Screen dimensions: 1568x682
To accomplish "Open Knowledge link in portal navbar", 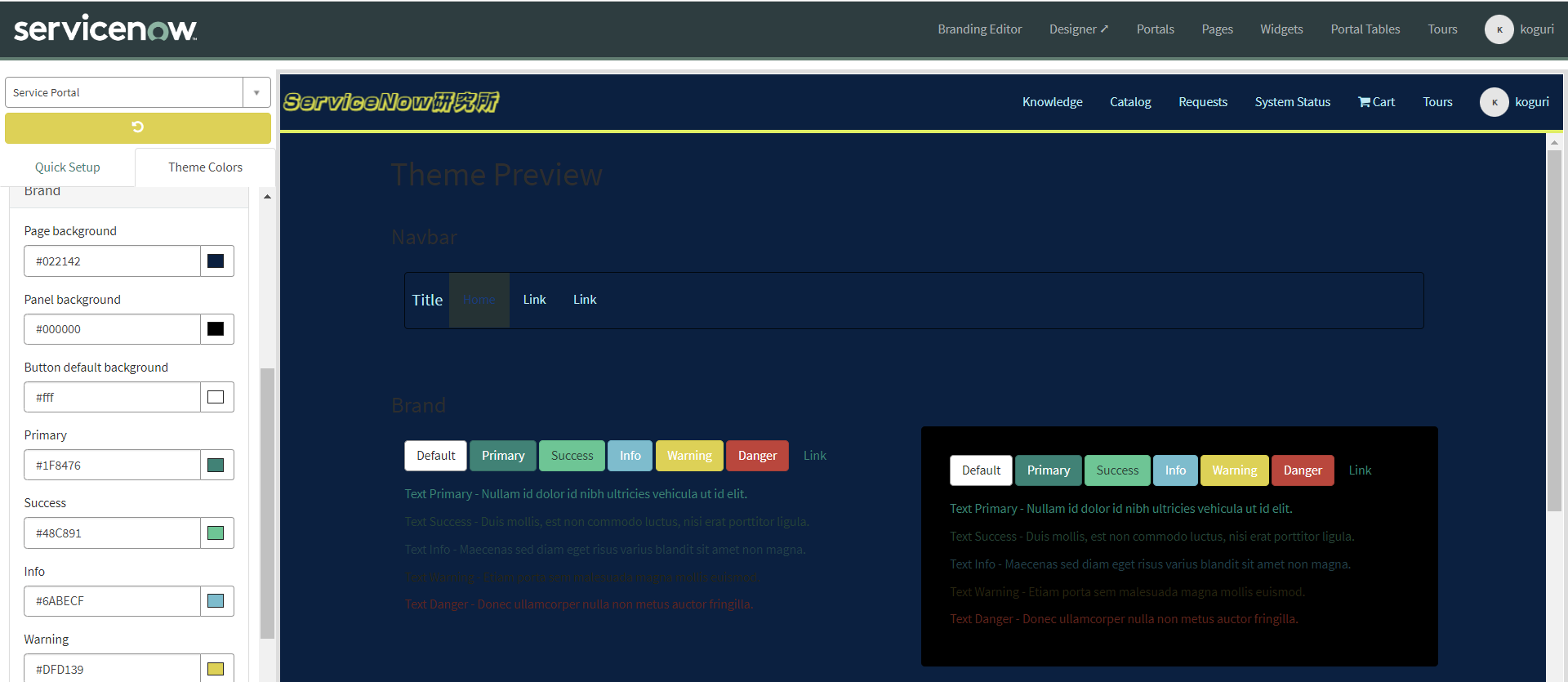I will (x=1052, y=102).
